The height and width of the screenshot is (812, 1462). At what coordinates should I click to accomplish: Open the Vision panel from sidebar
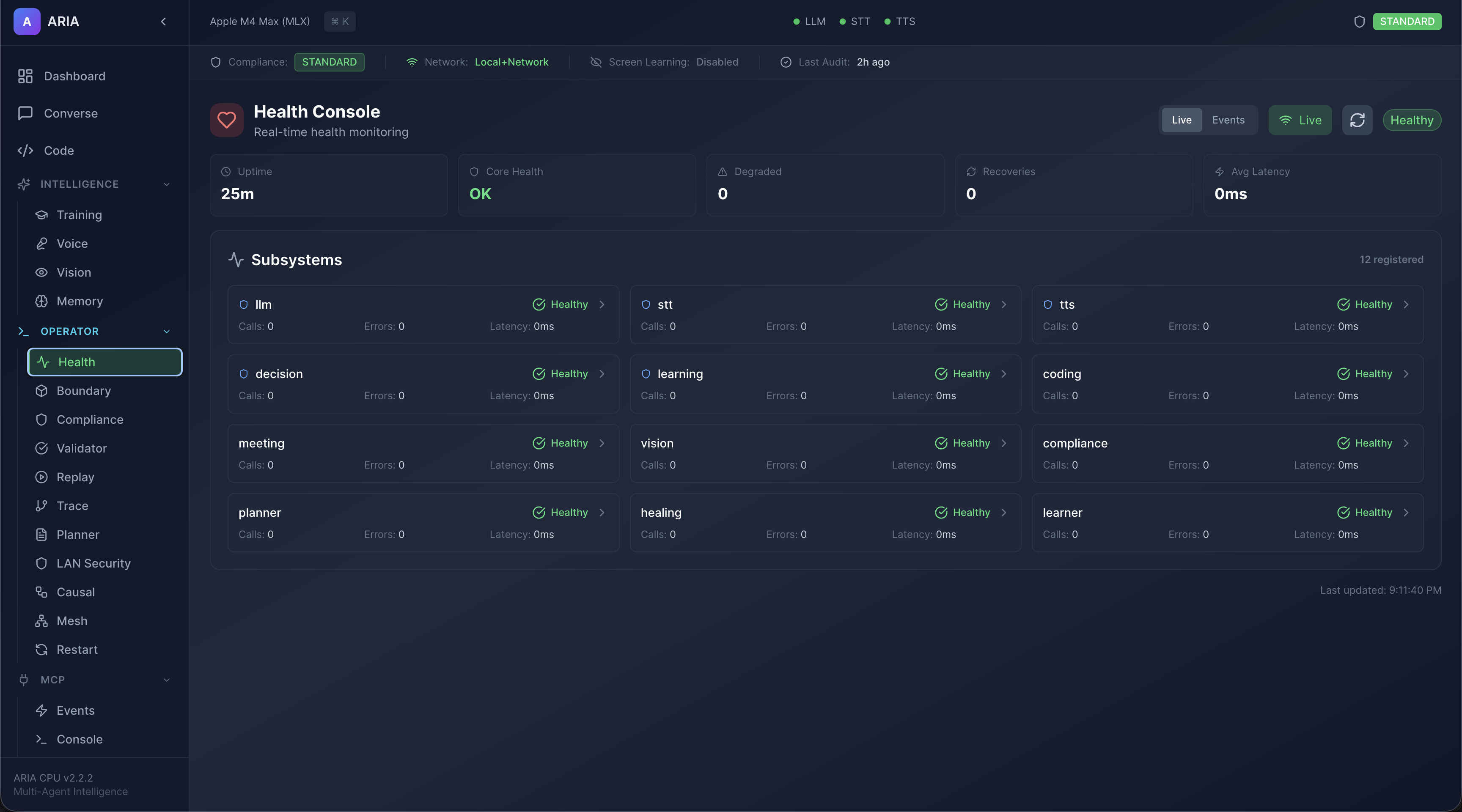tap(74, 272)
